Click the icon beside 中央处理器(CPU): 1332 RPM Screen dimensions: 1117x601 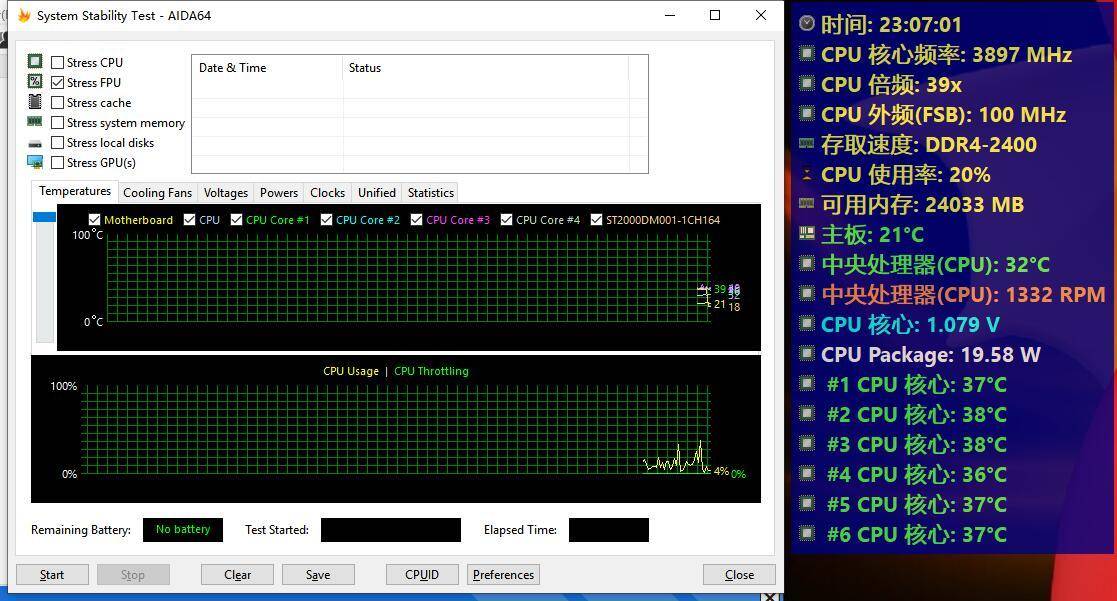pos(806,293)
